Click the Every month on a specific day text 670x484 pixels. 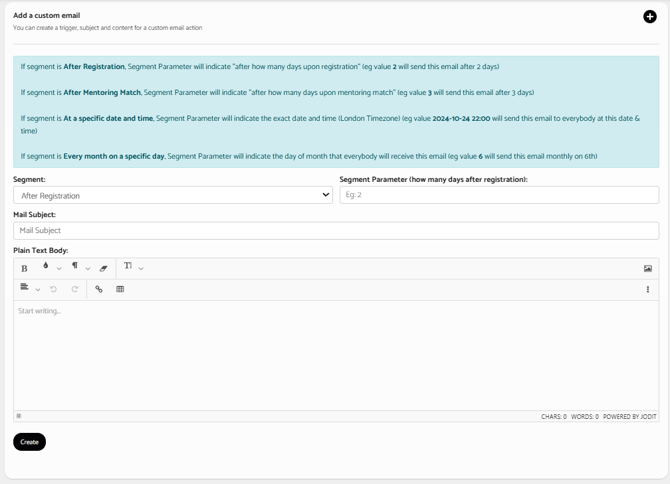click(114, 156)
